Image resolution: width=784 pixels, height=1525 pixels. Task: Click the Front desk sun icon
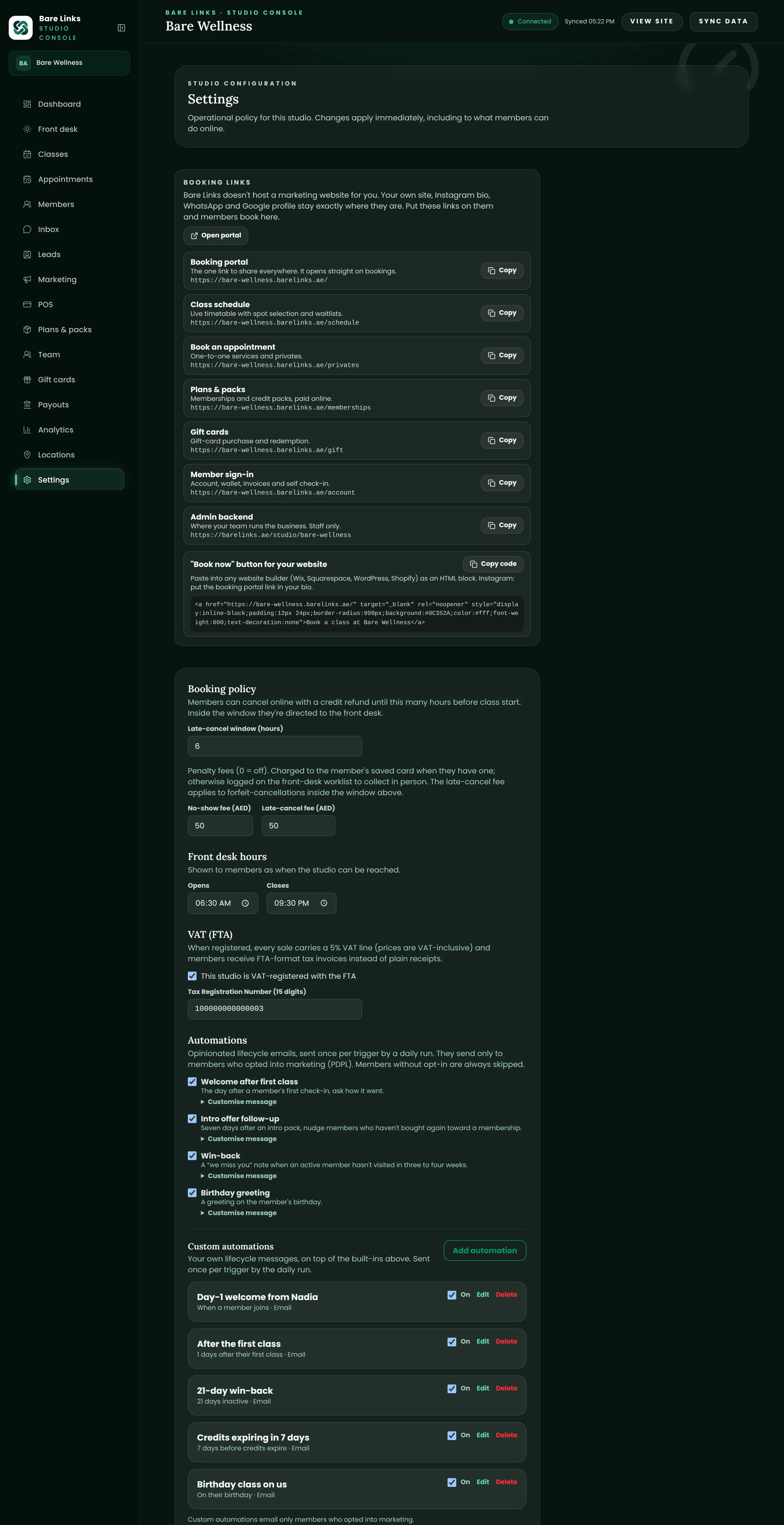pyautogui.click(x=27, y=129)
